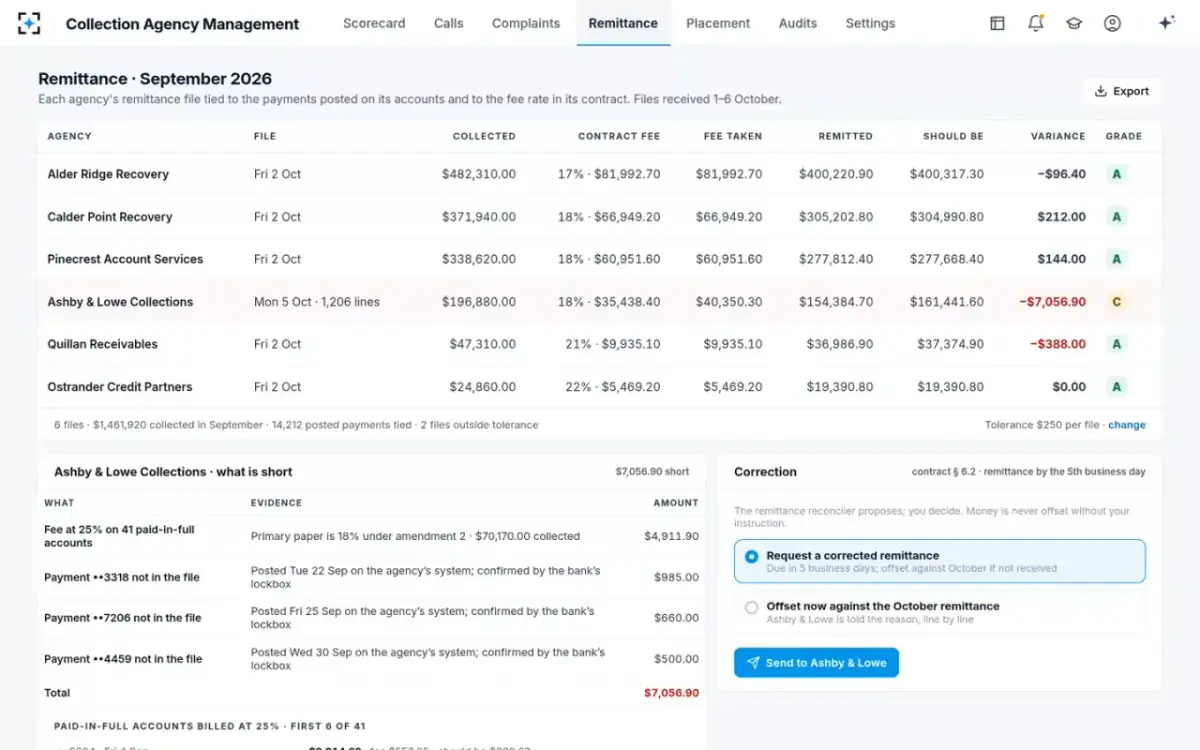Select Ashby & Lowe Collections row
The image size is (1200, 750).
click(x=600, y=302)
